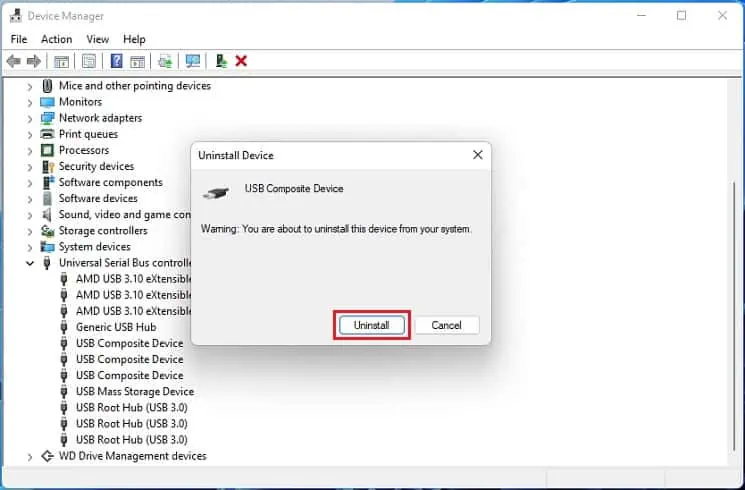This screenshot has height=490, width=745.
Task: Expand the Security devices node
Action: pyautogui.click(x=30, y=167)
